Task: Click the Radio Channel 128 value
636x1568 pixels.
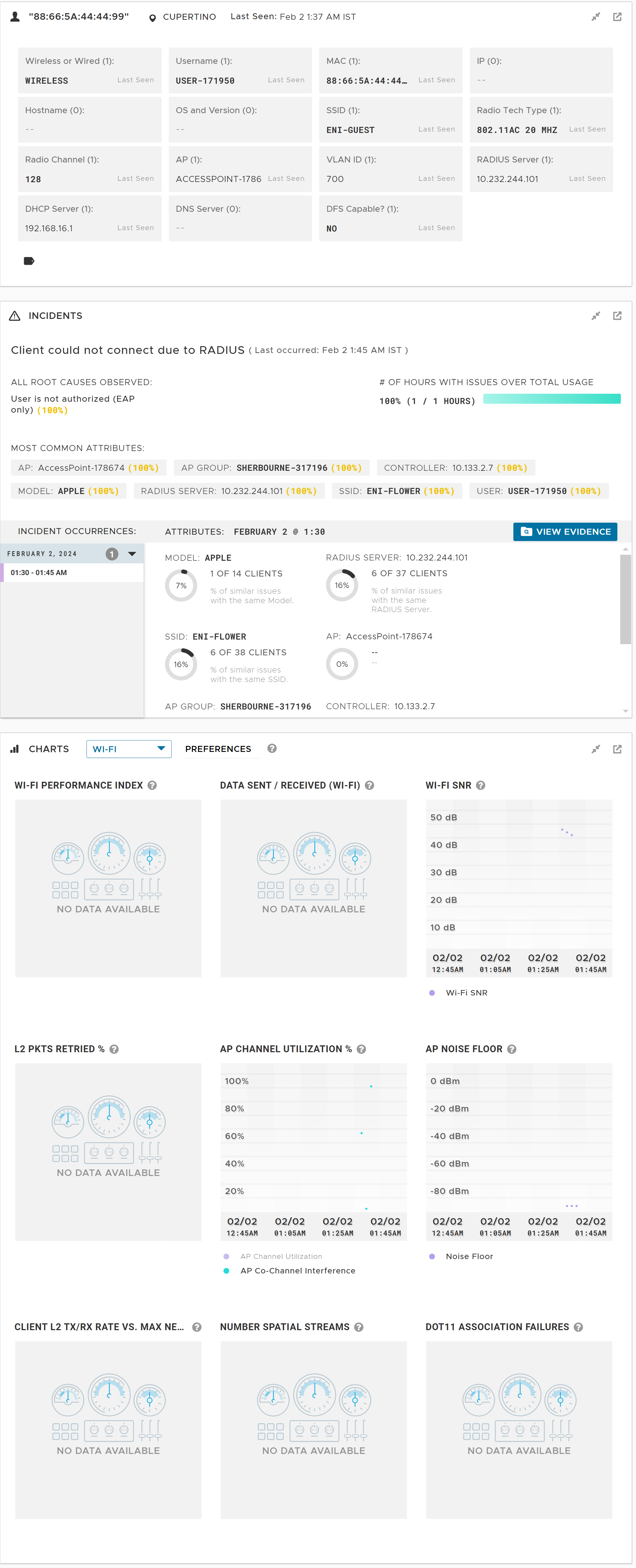Action: click(33, 180)
